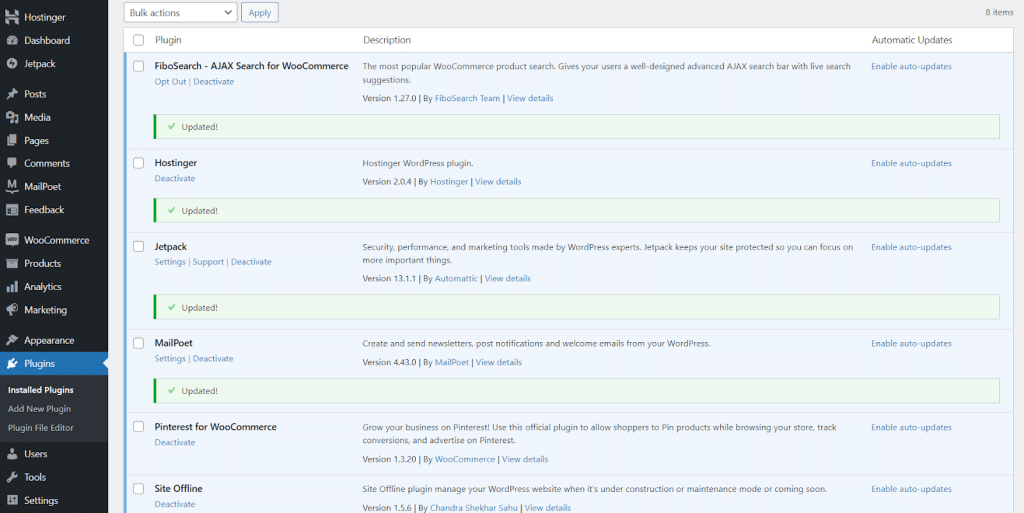Viewport: 1024px width, 513px height.
Task: View details of FiboSearch plugin
Action: point(530,98)
